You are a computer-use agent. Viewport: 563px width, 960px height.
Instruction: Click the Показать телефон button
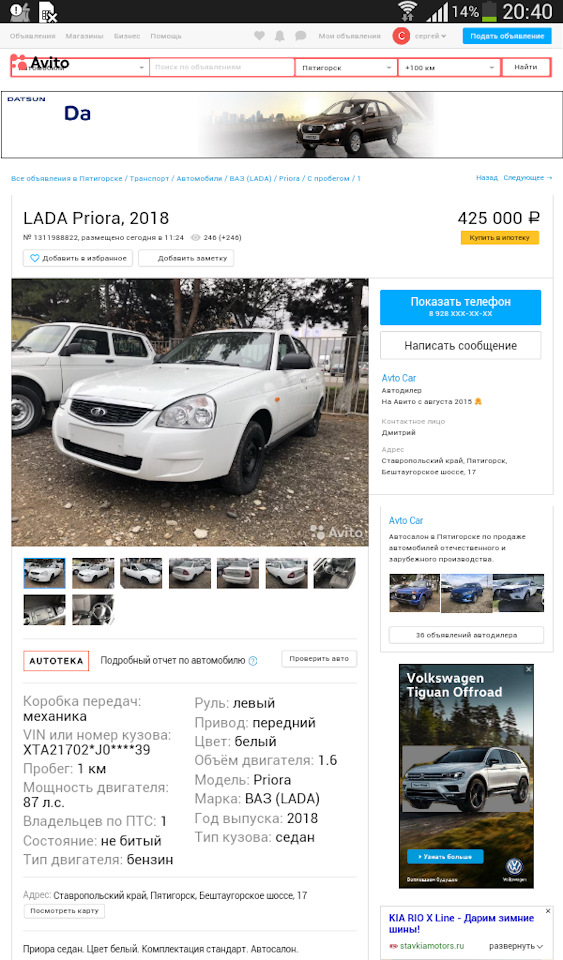click(460, 307)
